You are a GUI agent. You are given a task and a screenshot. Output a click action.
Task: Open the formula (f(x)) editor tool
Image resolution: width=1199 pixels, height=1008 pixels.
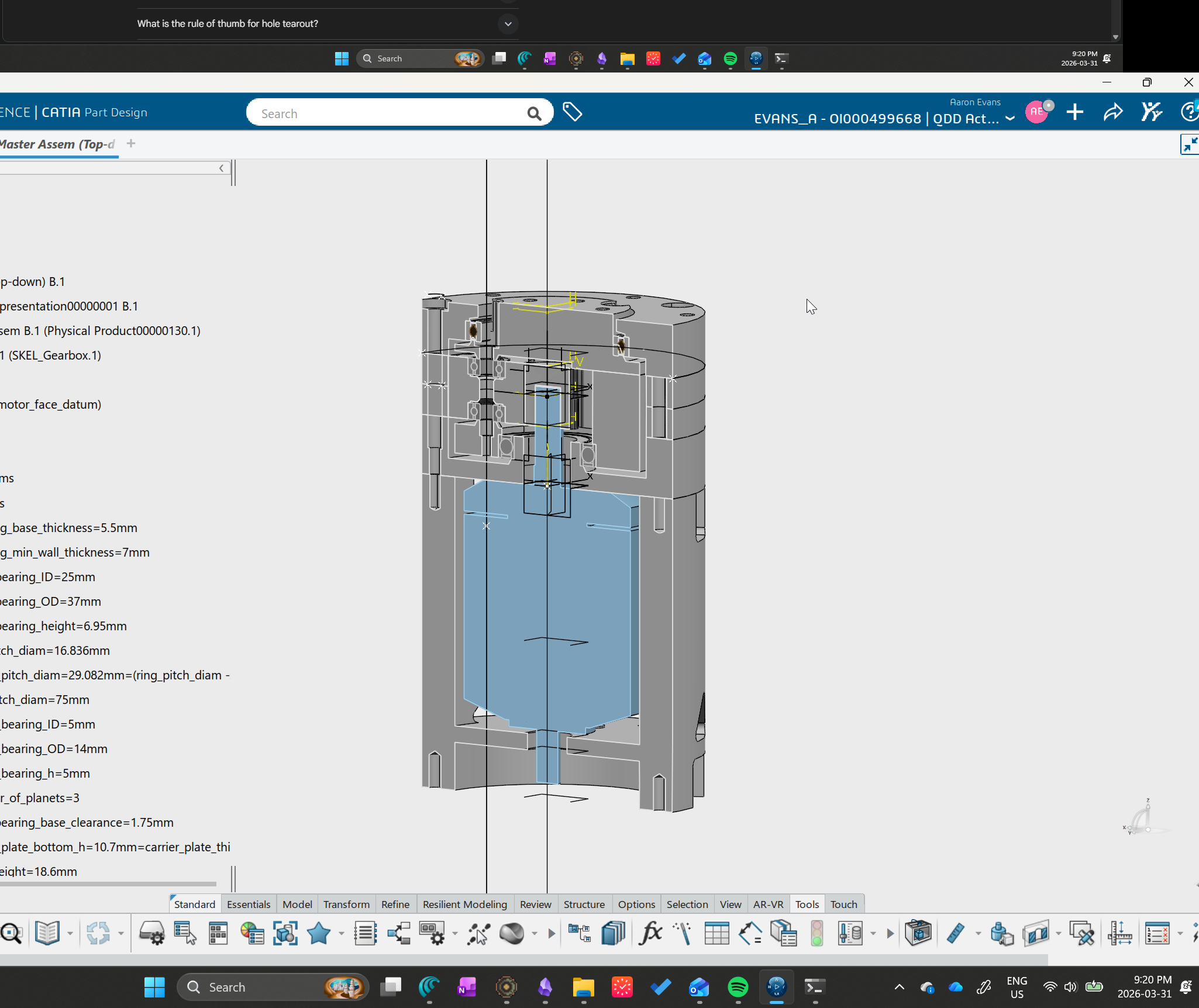tap(649, 933)
